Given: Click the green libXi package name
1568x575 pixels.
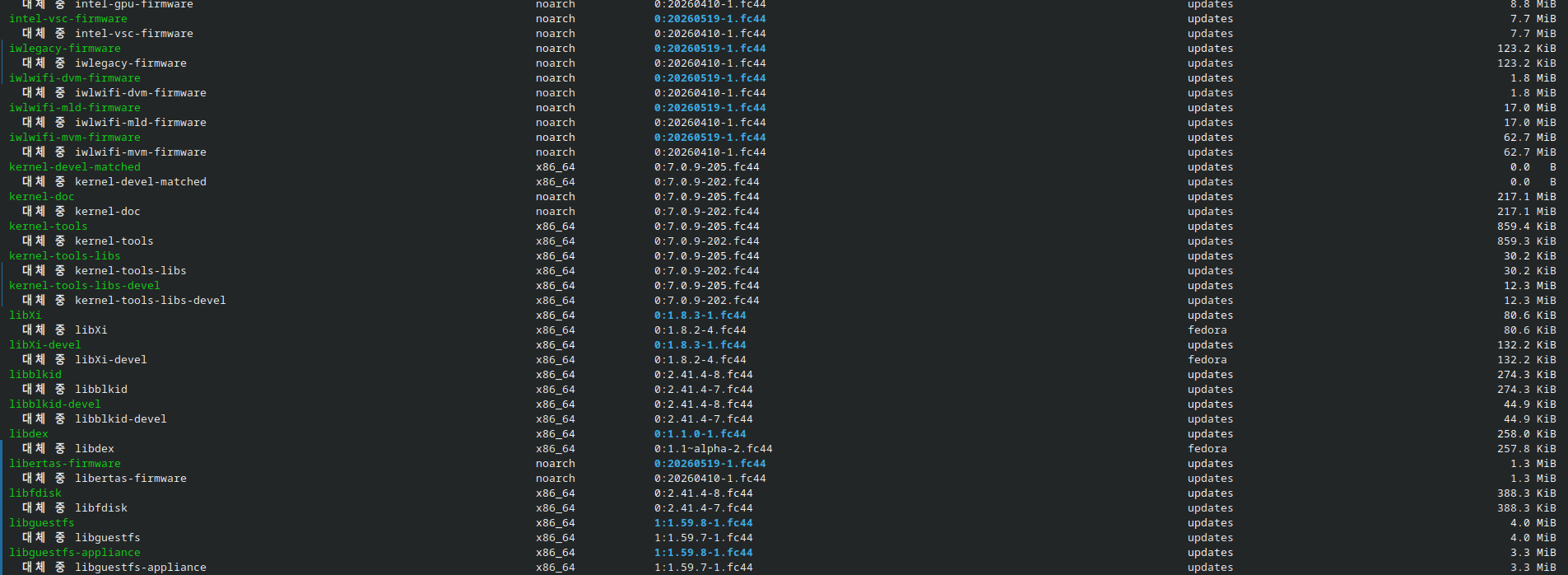Looking at the screenshot, I should (26, 316).
